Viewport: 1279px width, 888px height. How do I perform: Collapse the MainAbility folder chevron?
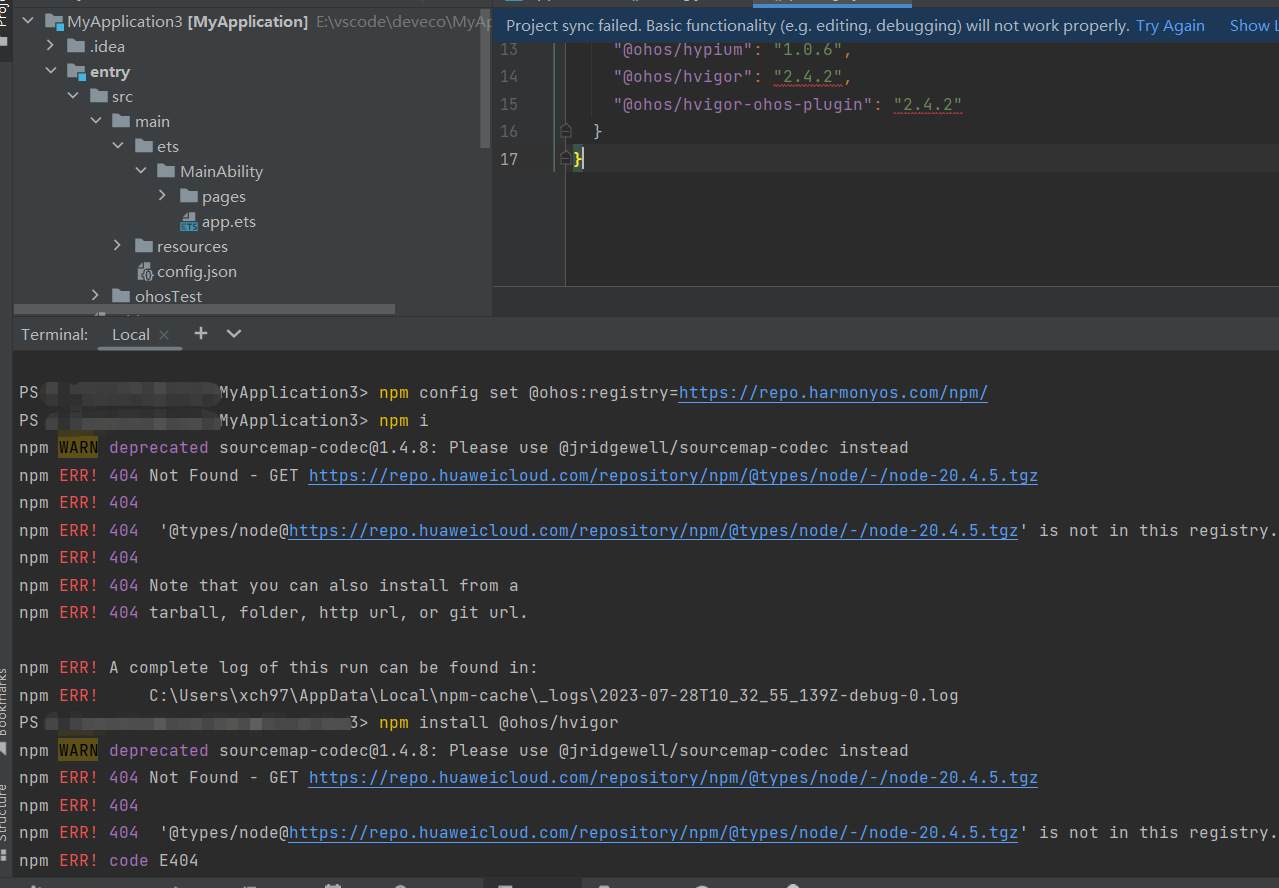point(141,171)
